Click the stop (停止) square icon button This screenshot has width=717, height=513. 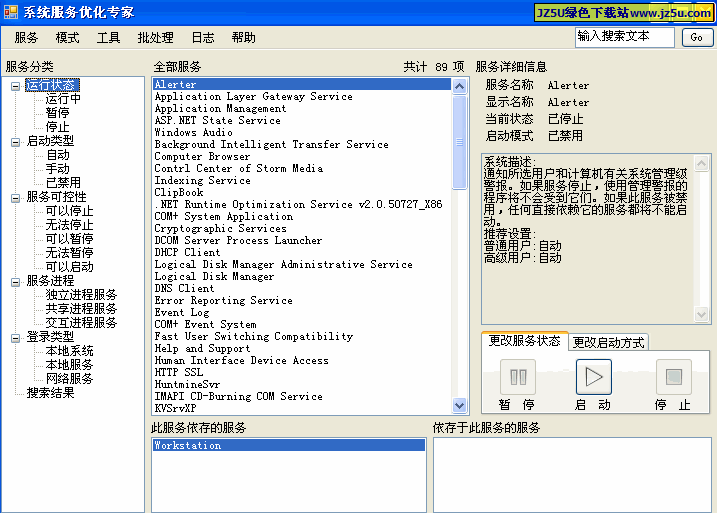pyautogui.click(x=674, y=377)
